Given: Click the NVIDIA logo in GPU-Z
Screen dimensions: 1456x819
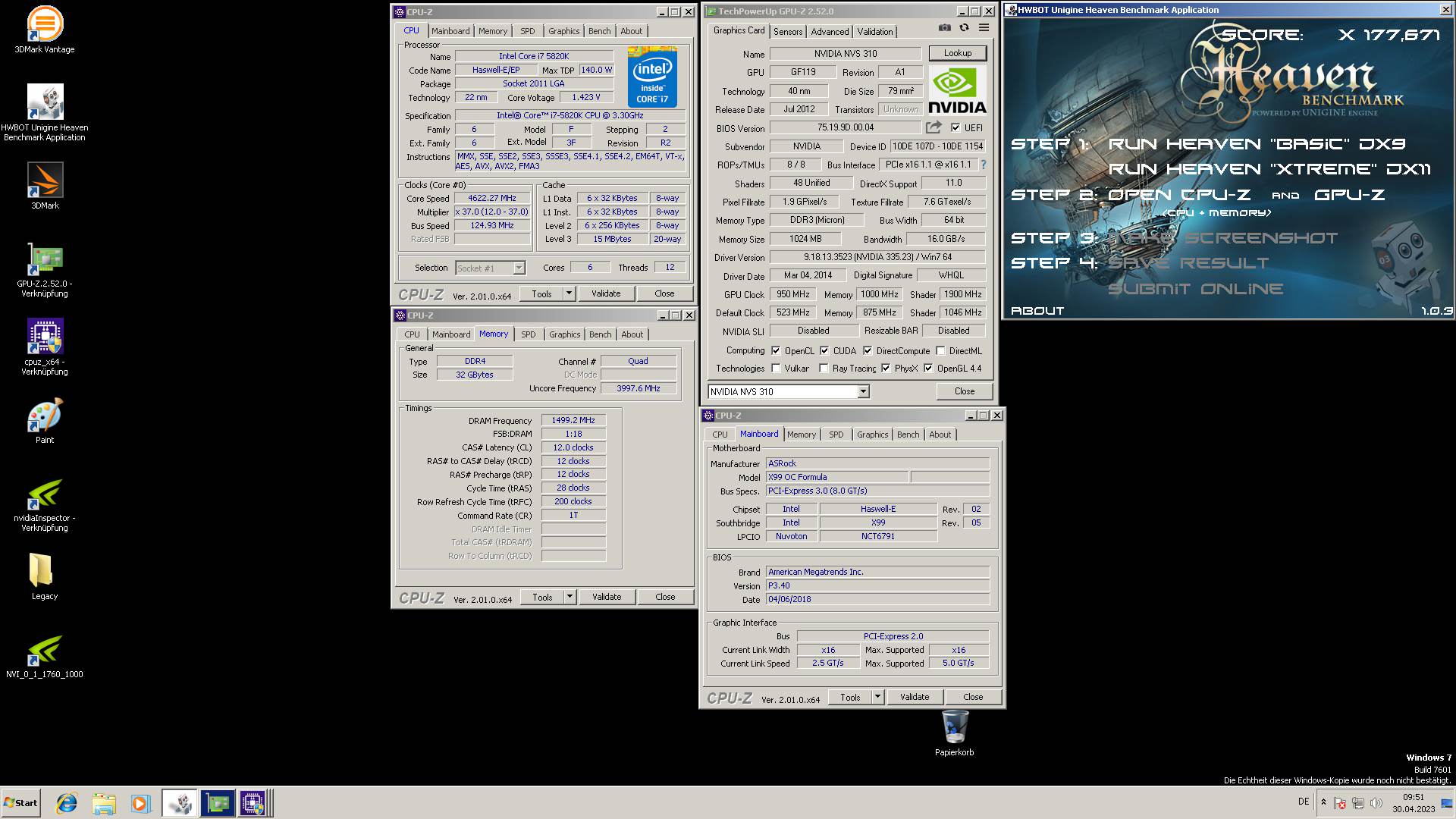Looking at the screenshot, I should coord(957,90).
